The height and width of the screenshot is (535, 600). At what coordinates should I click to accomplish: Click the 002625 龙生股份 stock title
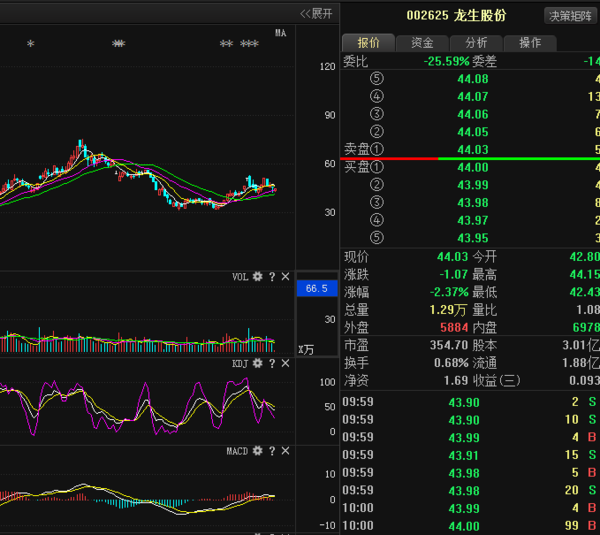pyautogui.click(x=456, y=16)
